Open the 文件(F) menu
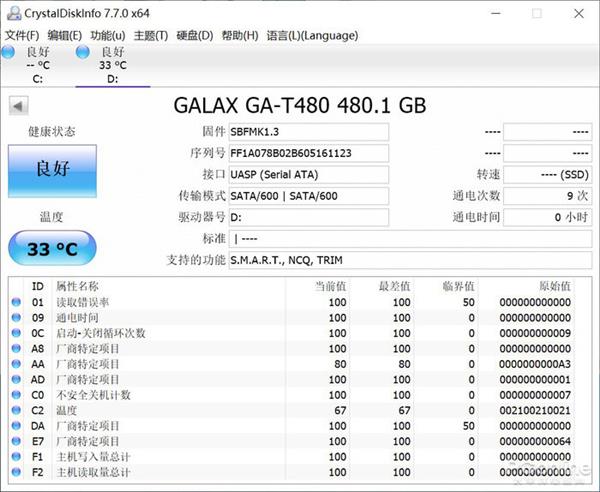The width and height of the screenshot is (600, 492). pyautogui.click(x=22, y=36)
